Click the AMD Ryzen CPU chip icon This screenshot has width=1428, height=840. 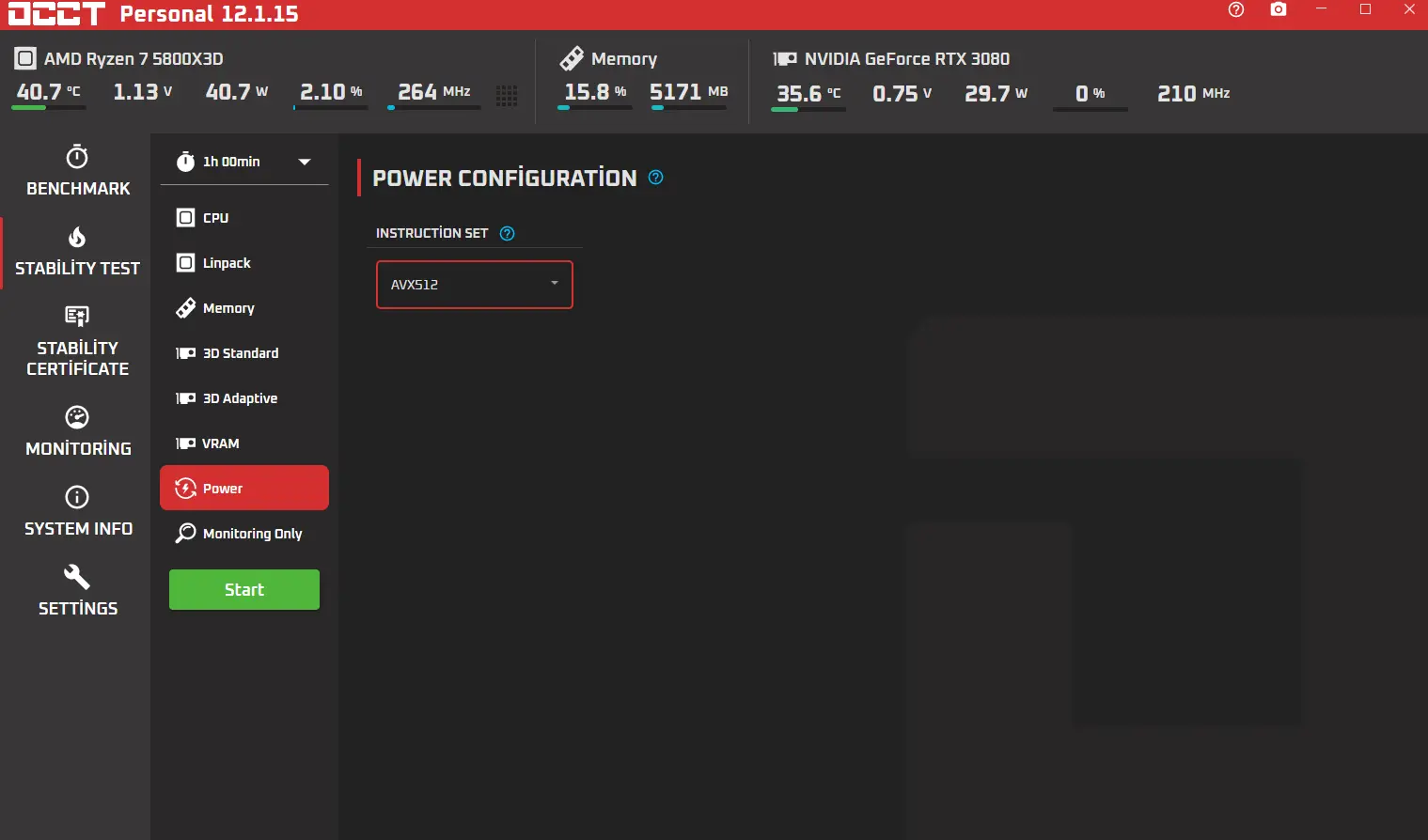(x=25, y=58)
